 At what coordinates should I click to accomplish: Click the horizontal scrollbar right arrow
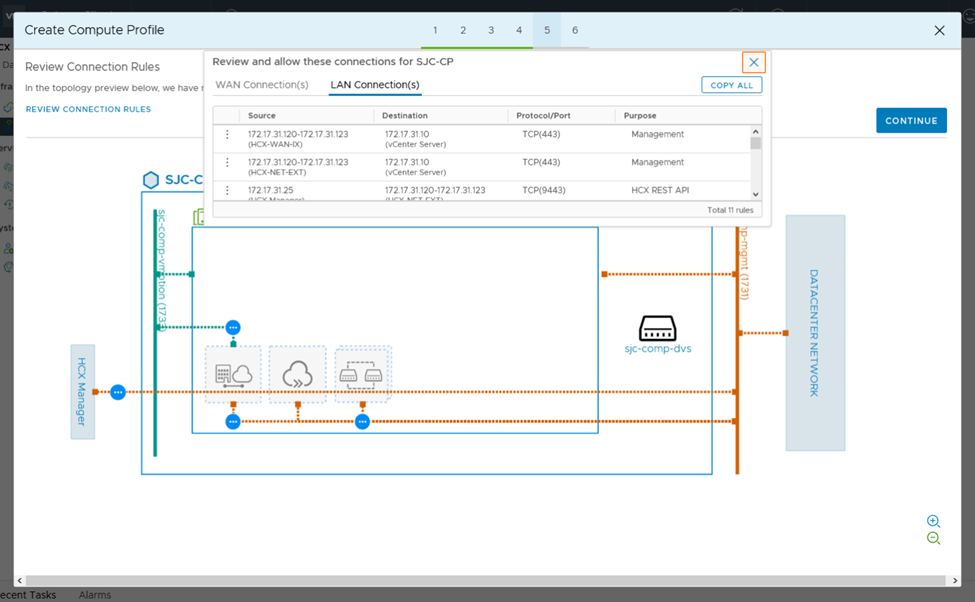955,580
